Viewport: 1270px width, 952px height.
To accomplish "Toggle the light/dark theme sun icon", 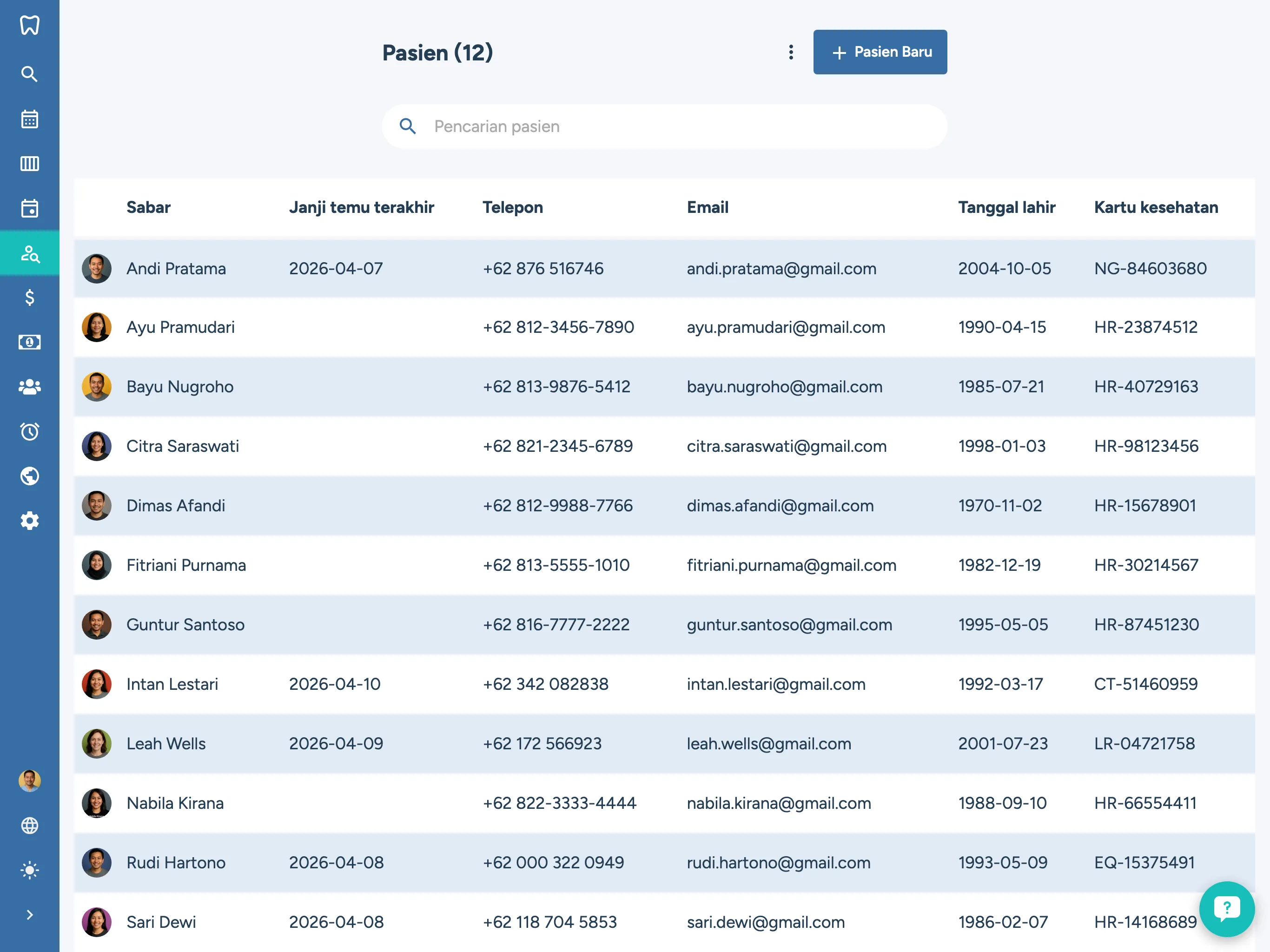I will pyautogui.click(x=29, y=870).
